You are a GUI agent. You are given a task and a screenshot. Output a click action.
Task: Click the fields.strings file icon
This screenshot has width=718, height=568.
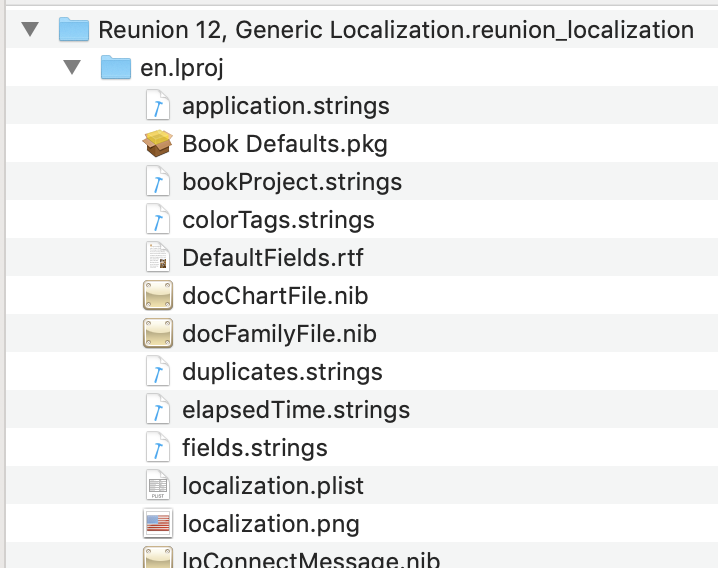pos(158,447)
